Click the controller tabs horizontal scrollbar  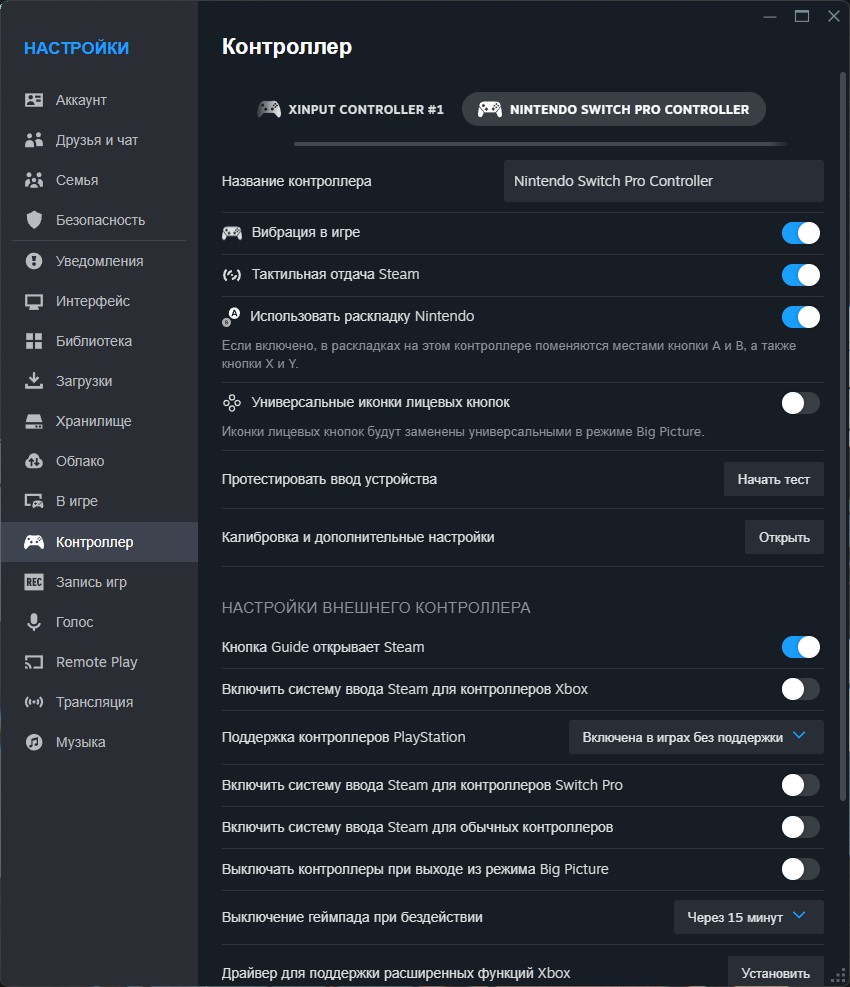point(540,144)
